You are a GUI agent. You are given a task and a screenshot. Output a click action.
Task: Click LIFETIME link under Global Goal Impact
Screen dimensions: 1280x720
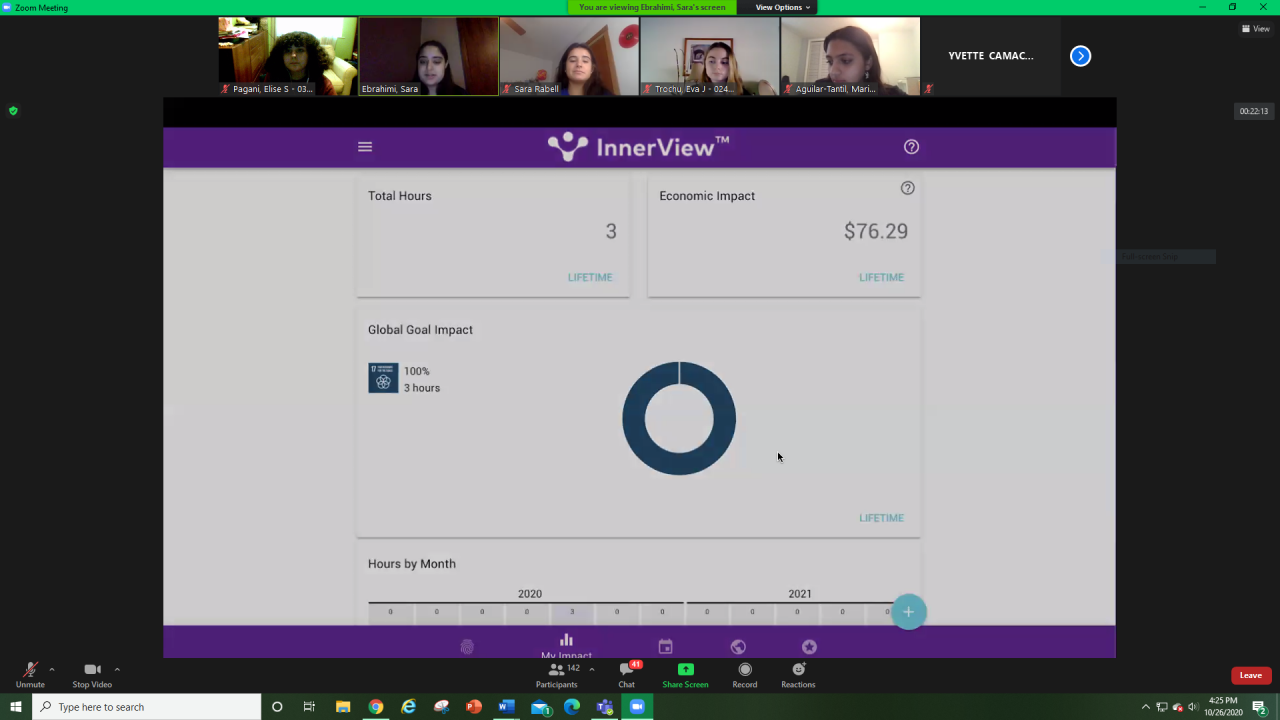(x=881, y=518)
